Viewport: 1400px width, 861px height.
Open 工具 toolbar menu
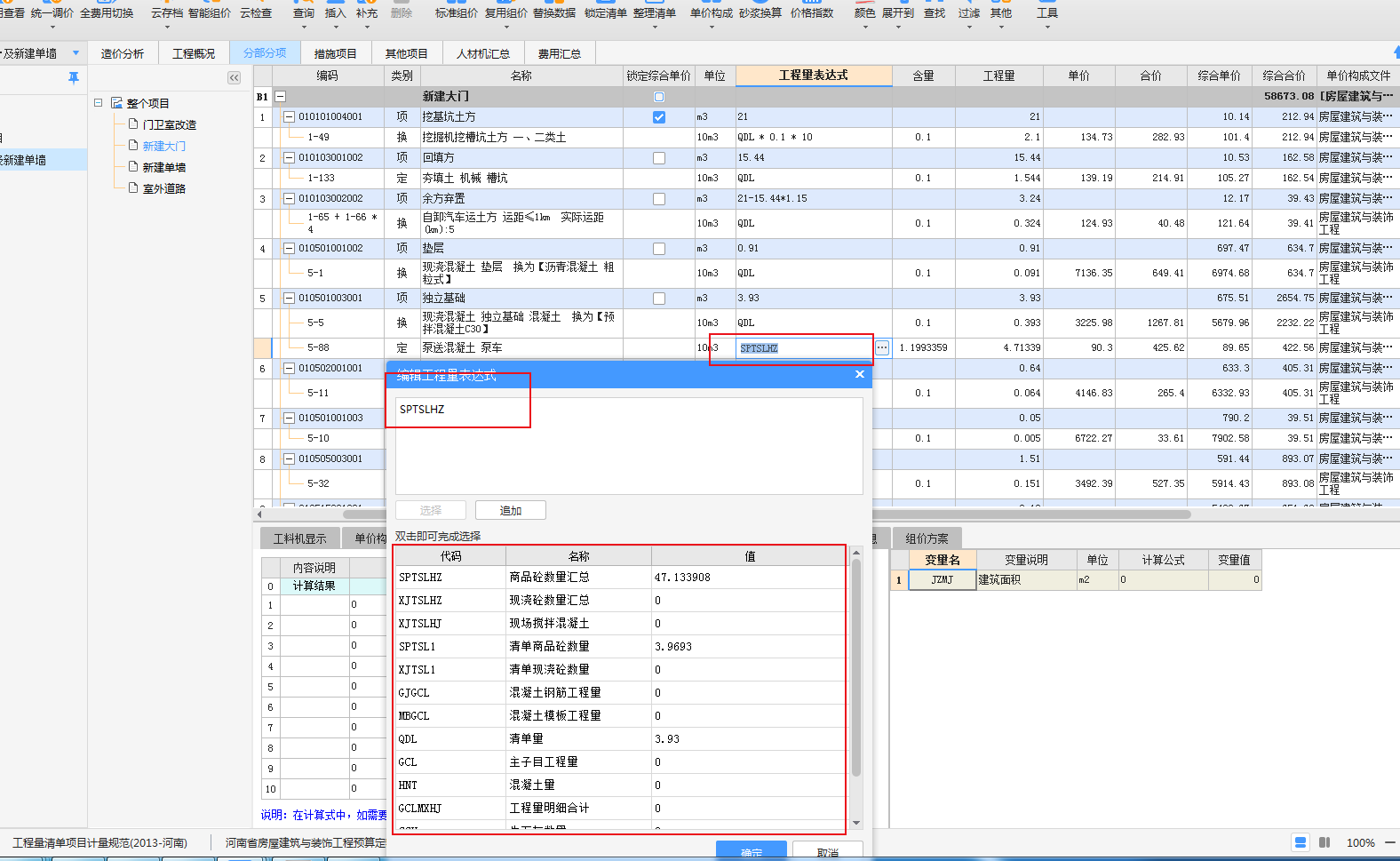[1047, 13]
